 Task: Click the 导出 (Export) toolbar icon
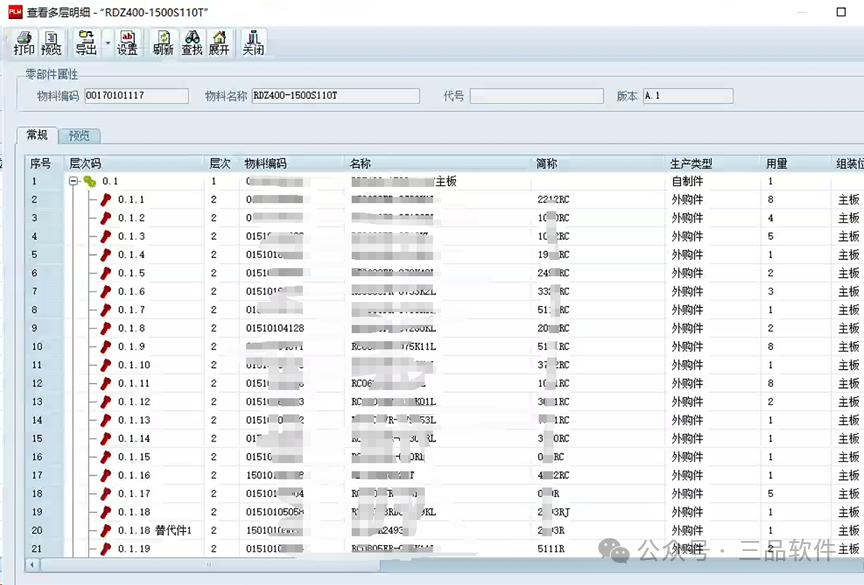click(x=86, y=43)
